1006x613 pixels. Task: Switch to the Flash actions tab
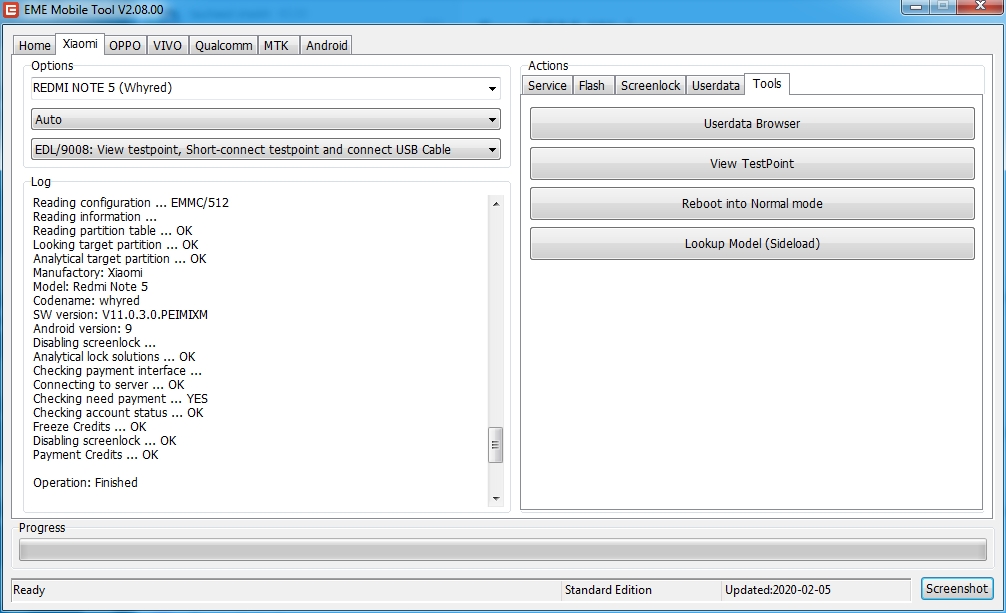592,85
